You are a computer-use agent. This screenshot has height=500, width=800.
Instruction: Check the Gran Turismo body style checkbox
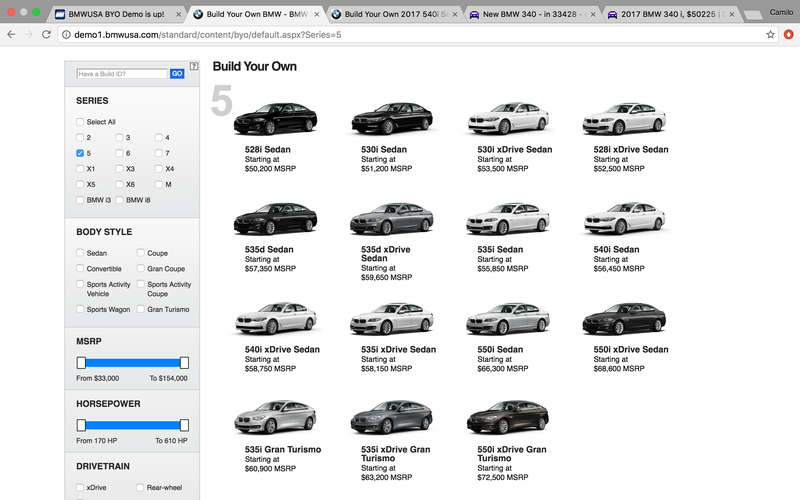(140, 309)
